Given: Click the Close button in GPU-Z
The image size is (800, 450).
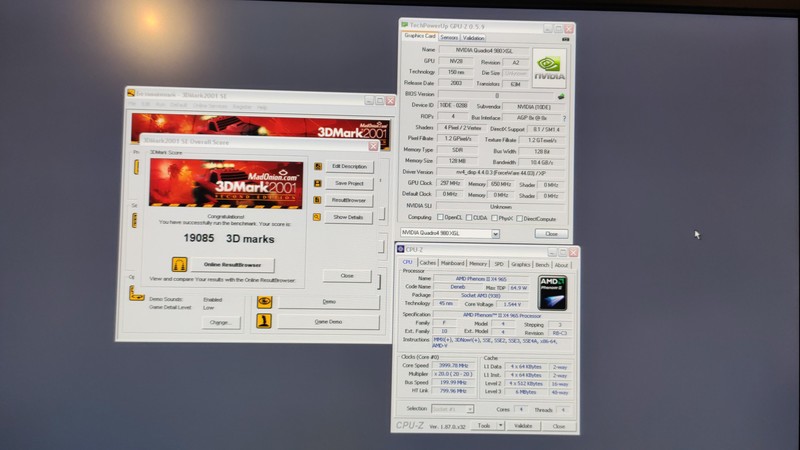Looking at the screenshot, I should click(x=551, y=234).
